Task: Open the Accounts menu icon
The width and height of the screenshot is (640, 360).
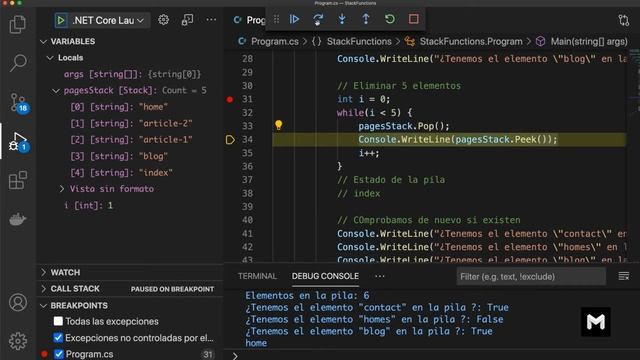Action: [x=18, y=302]
